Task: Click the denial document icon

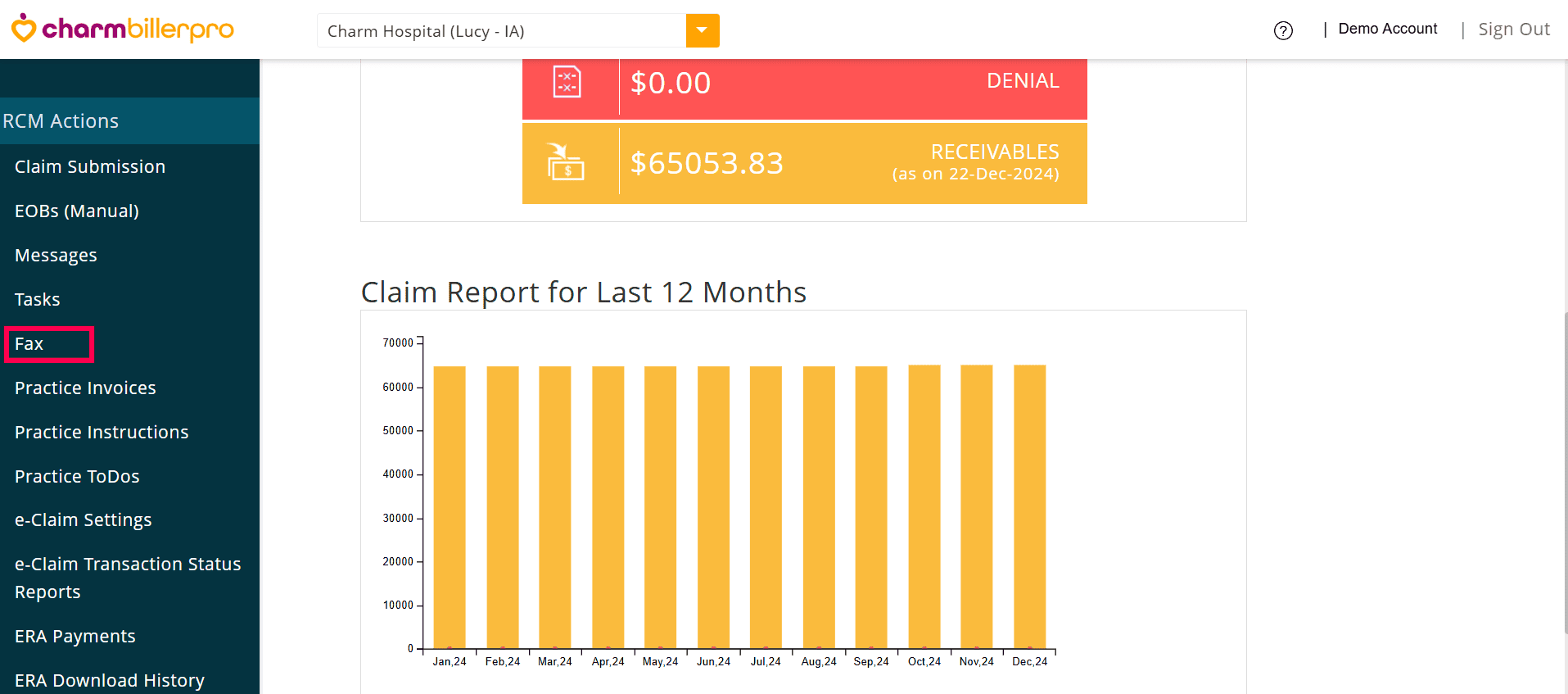Action: pos(567,82)
